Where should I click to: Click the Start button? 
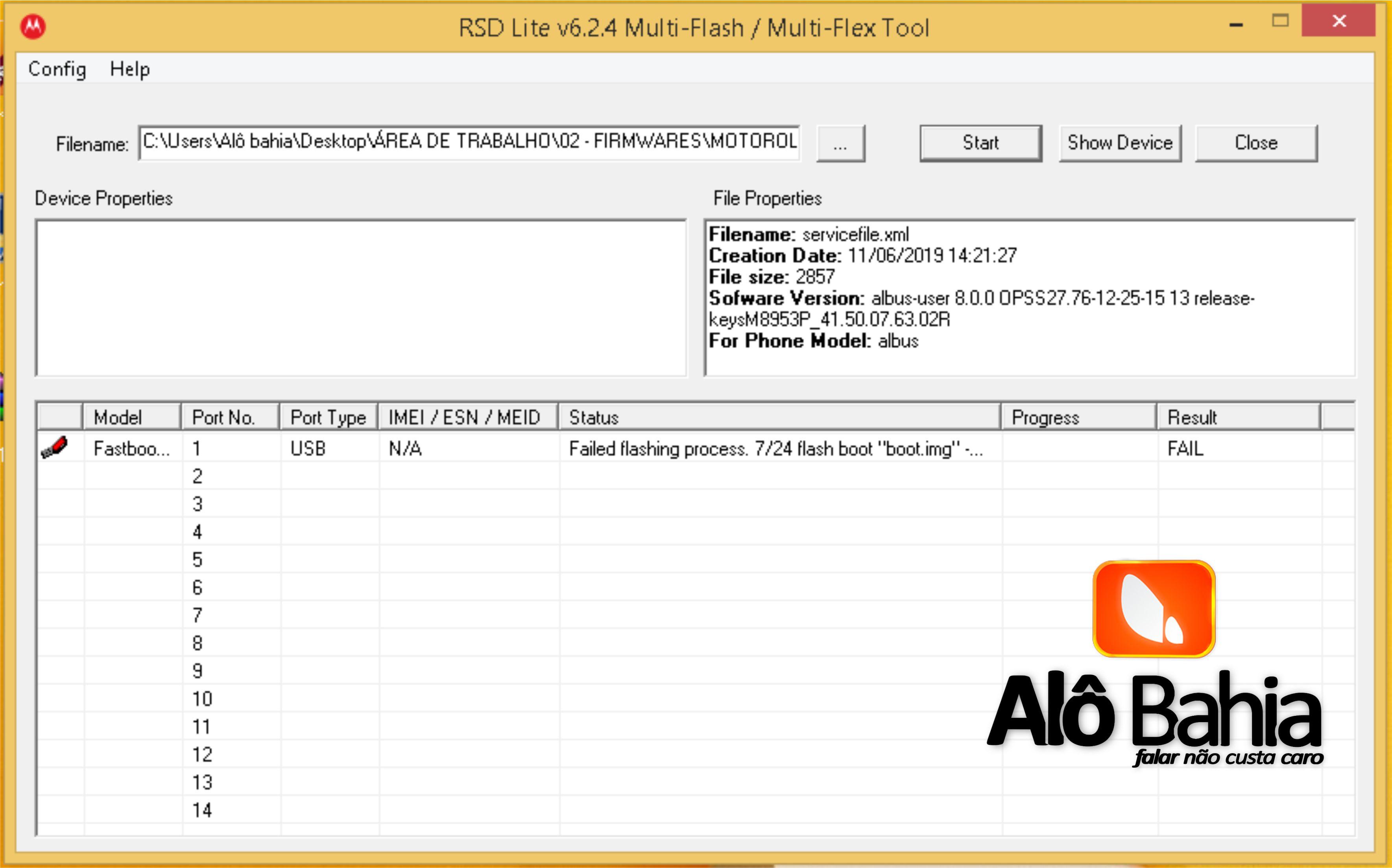coord(980,143)
